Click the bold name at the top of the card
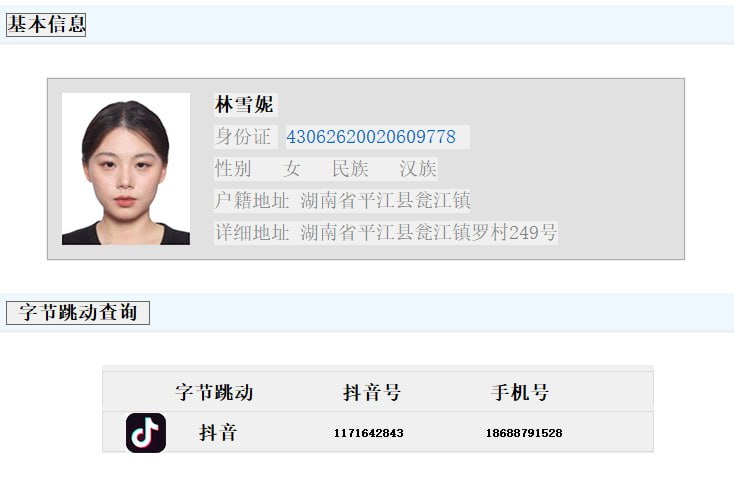The image size is (734, 491). pyautogui.click(x=244, y=105)
